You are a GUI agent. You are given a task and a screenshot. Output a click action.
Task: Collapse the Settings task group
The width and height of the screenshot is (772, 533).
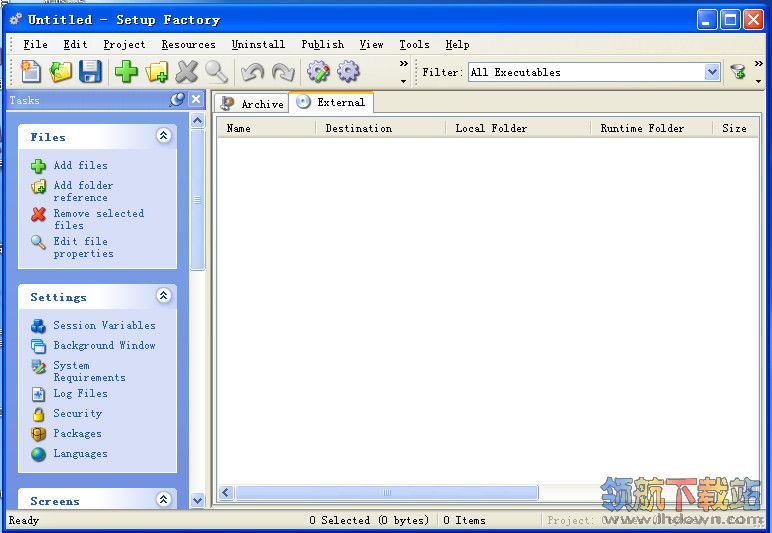(x=163, y=295)
